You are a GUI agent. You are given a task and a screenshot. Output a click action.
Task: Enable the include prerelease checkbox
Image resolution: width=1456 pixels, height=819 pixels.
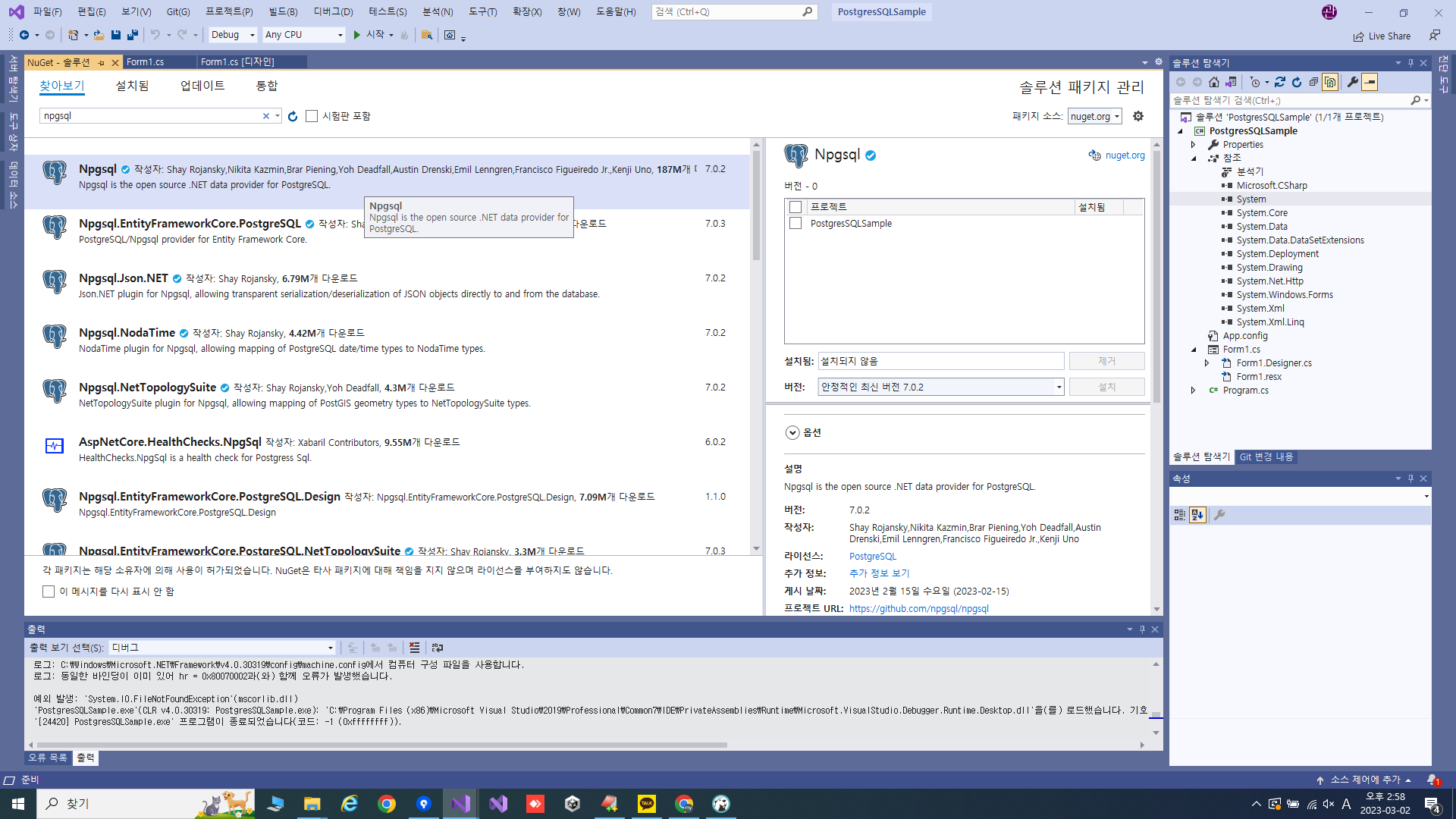click(x=312, y=116)
